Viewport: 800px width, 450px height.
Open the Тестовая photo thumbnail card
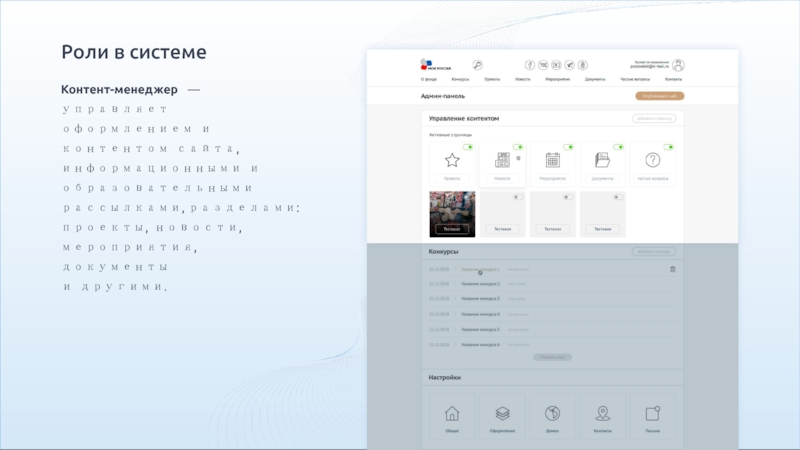pyautogui.click(x=452, y=214)
